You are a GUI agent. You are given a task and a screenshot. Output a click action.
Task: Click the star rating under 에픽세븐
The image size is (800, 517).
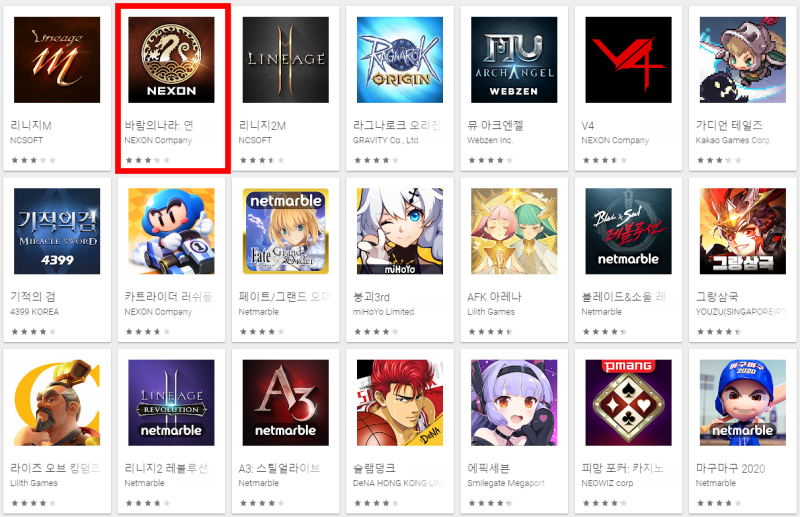pos(490,503)
